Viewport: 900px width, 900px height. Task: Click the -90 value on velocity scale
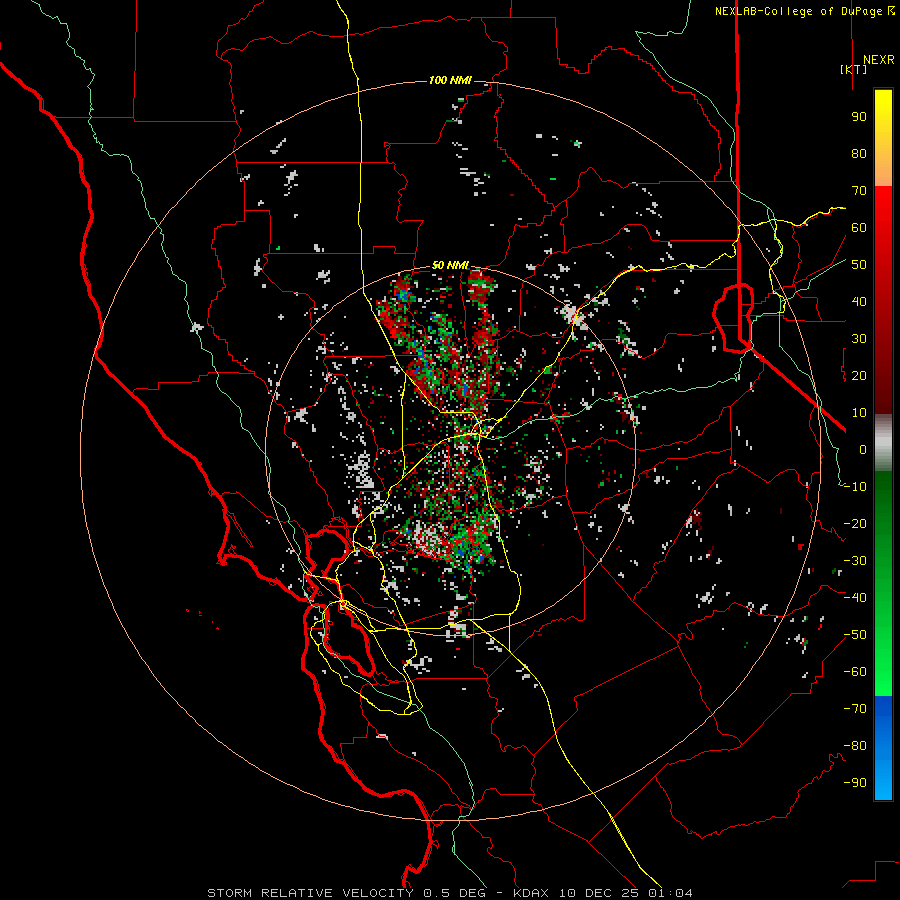(x=855, y=783)
